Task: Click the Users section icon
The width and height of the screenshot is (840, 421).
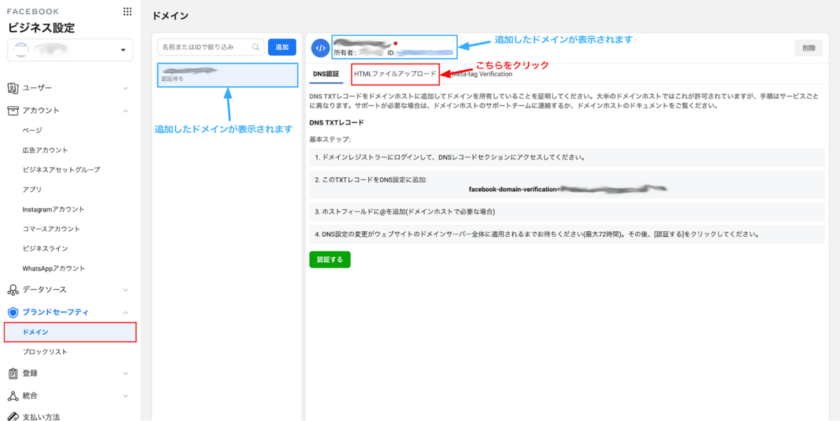Action: pyautogui.click(x=13, y=87)
